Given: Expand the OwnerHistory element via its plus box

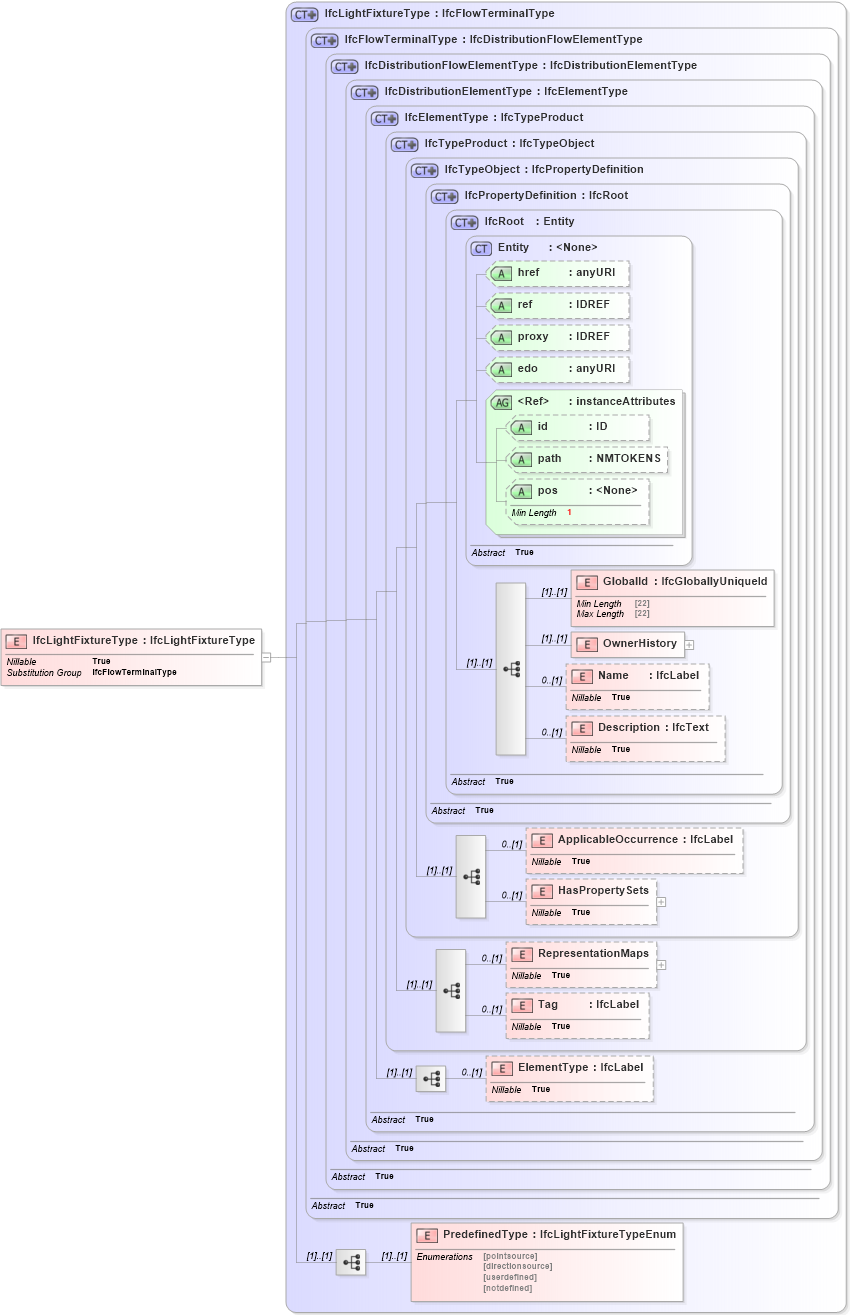Looking at the screenshot, I should pos(688,645).
